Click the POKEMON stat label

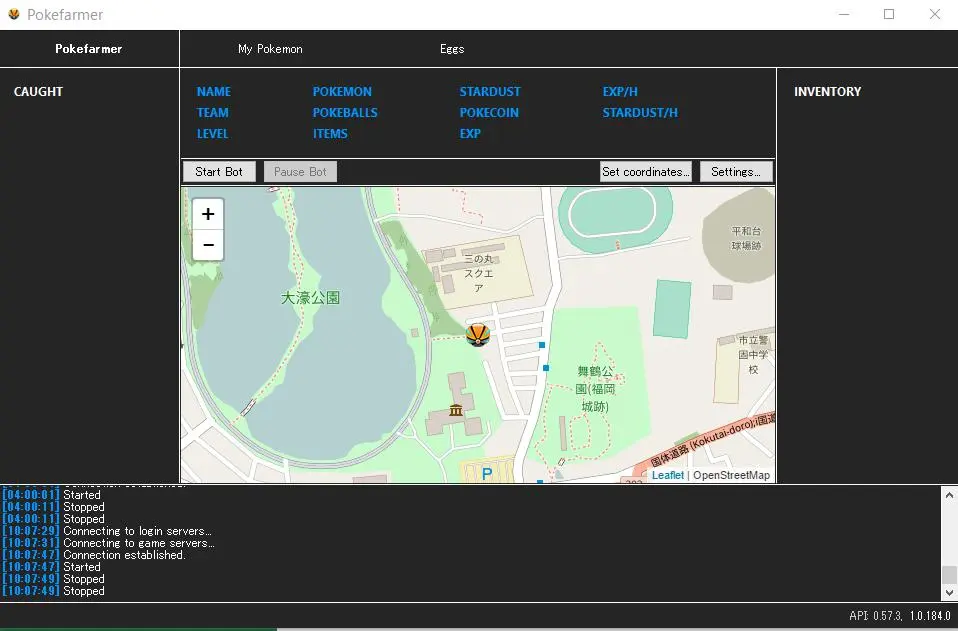click(x=342, y=92)
